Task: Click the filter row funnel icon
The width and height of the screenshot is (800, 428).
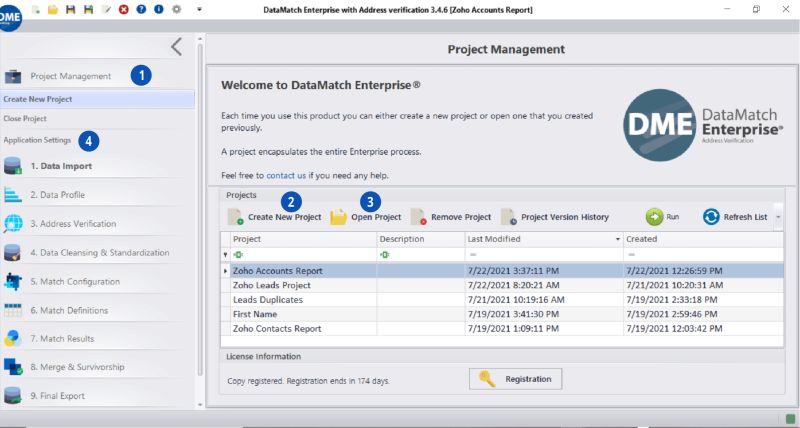Action: coord(225,255)
